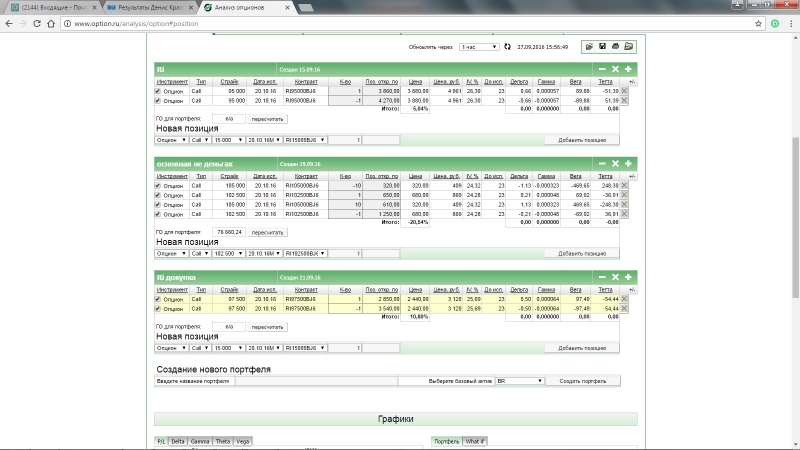Click the first open-folder icon in top toolbar
Viewport: 800px width, 450px height.
click(589, 46)
